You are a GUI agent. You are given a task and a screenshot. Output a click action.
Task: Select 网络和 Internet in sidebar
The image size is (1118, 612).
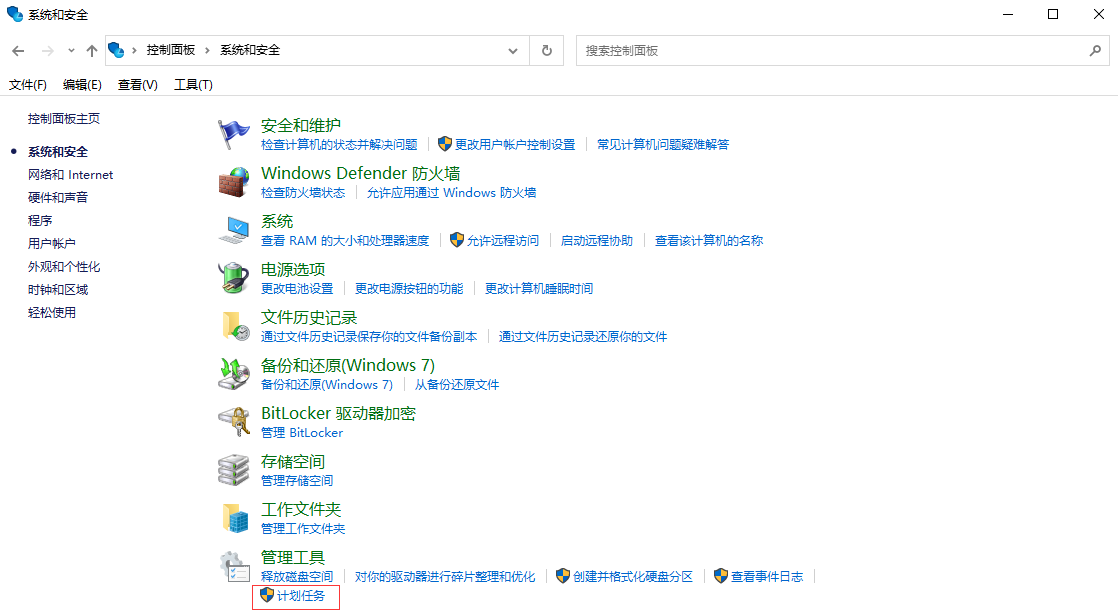[71, 175]
